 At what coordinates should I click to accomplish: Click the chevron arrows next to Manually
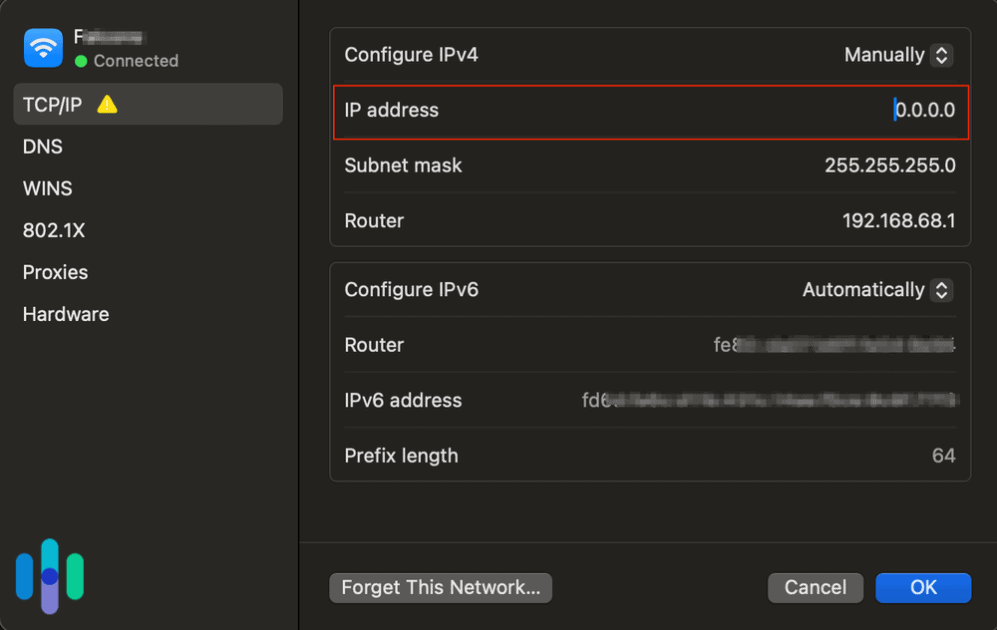[x=941, y=55]
